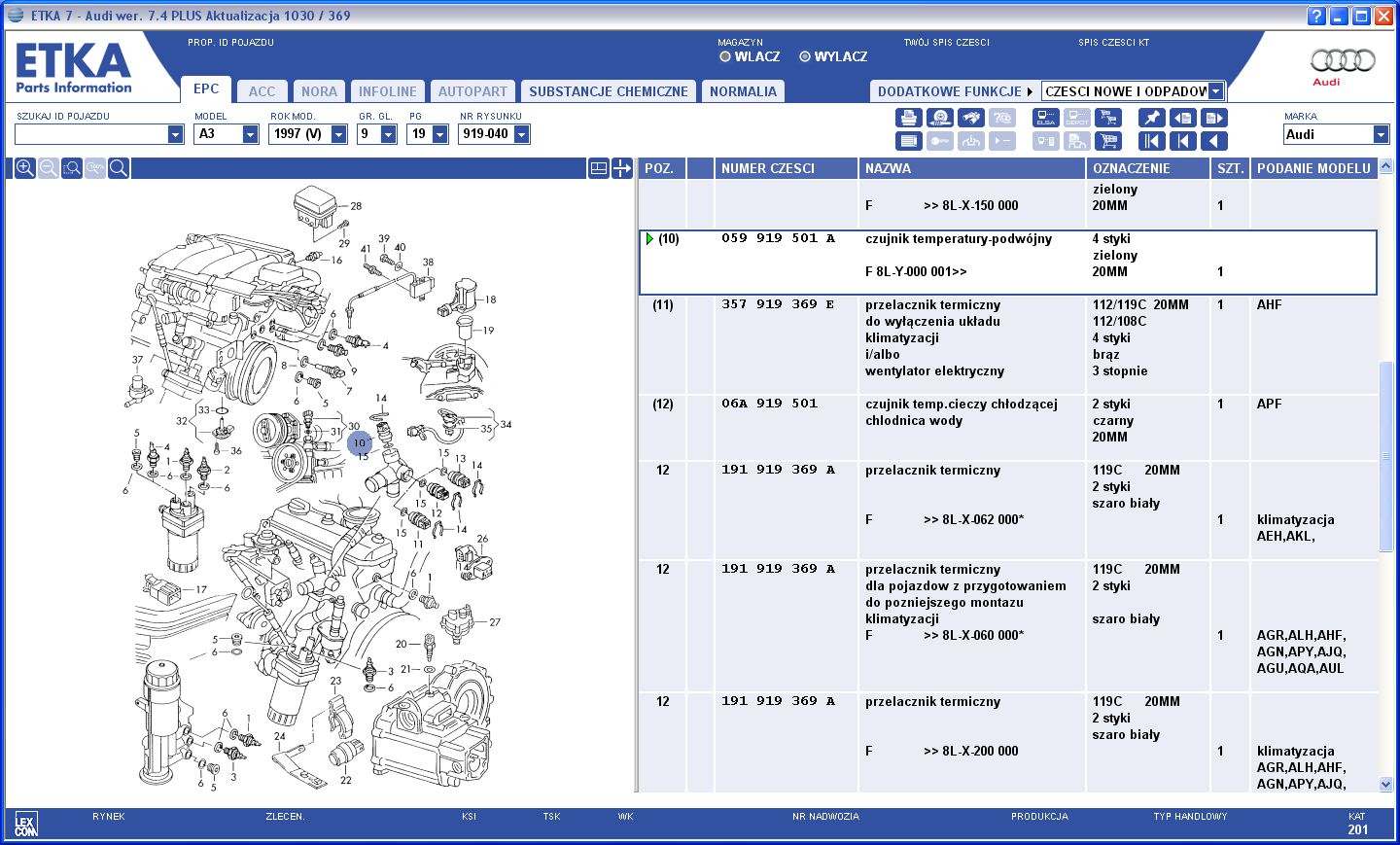The height and width of the screenshot is (845, 1400).
Task: Open the GR. GL. 9 dropdown
Action: click(x=388, y=134)
